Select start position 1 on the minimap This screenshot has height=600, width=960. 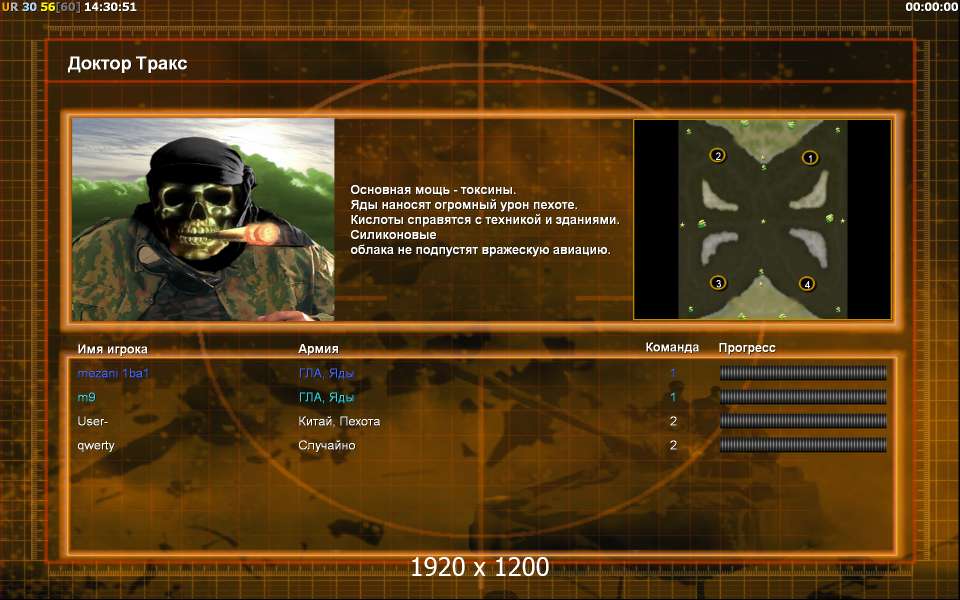[x=810, y=158]
